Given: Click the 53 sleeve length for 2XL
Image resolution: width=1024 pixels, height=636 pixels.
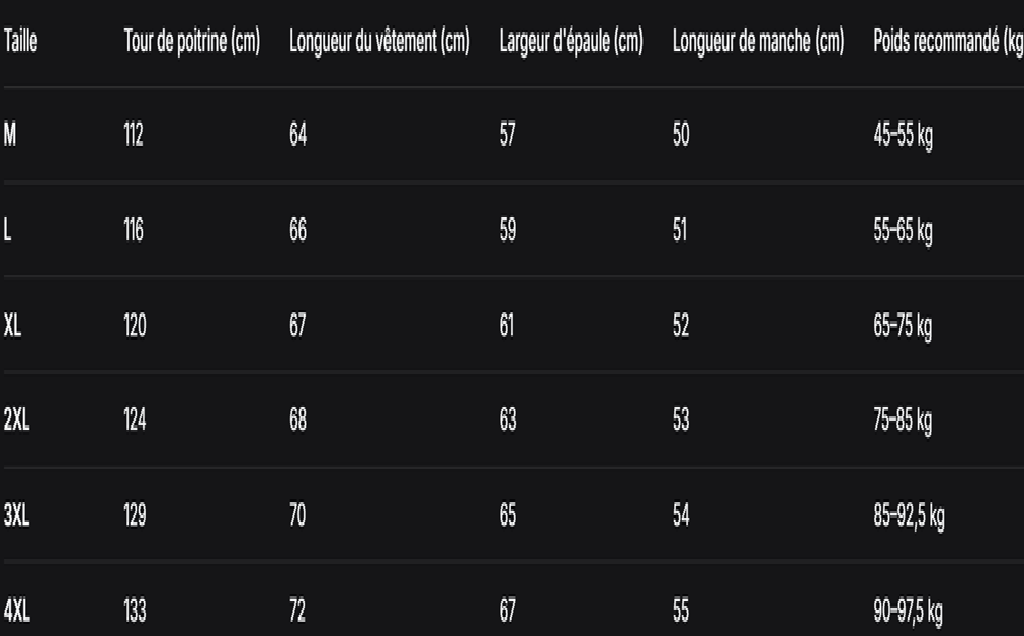Looking at the screenshot, I should (x=681, y=419).
